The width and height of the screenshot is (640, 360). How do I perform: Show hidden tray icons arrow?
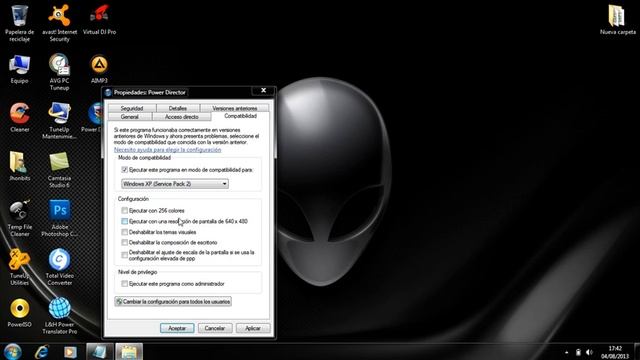567,352
